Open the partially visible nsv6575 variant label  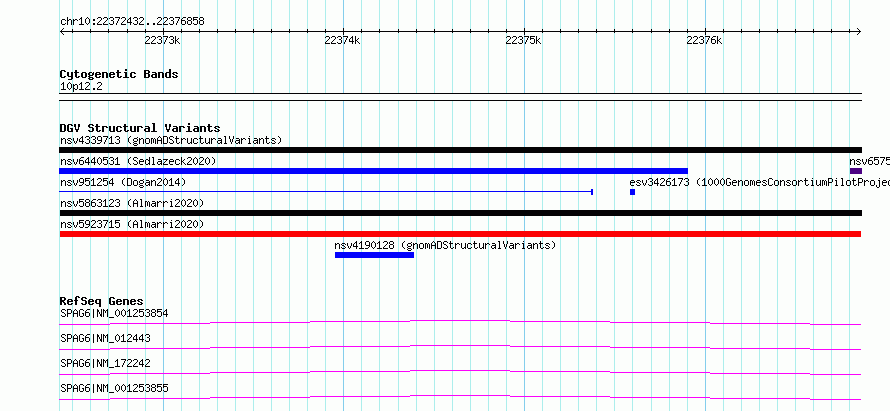tap(870, 161)
